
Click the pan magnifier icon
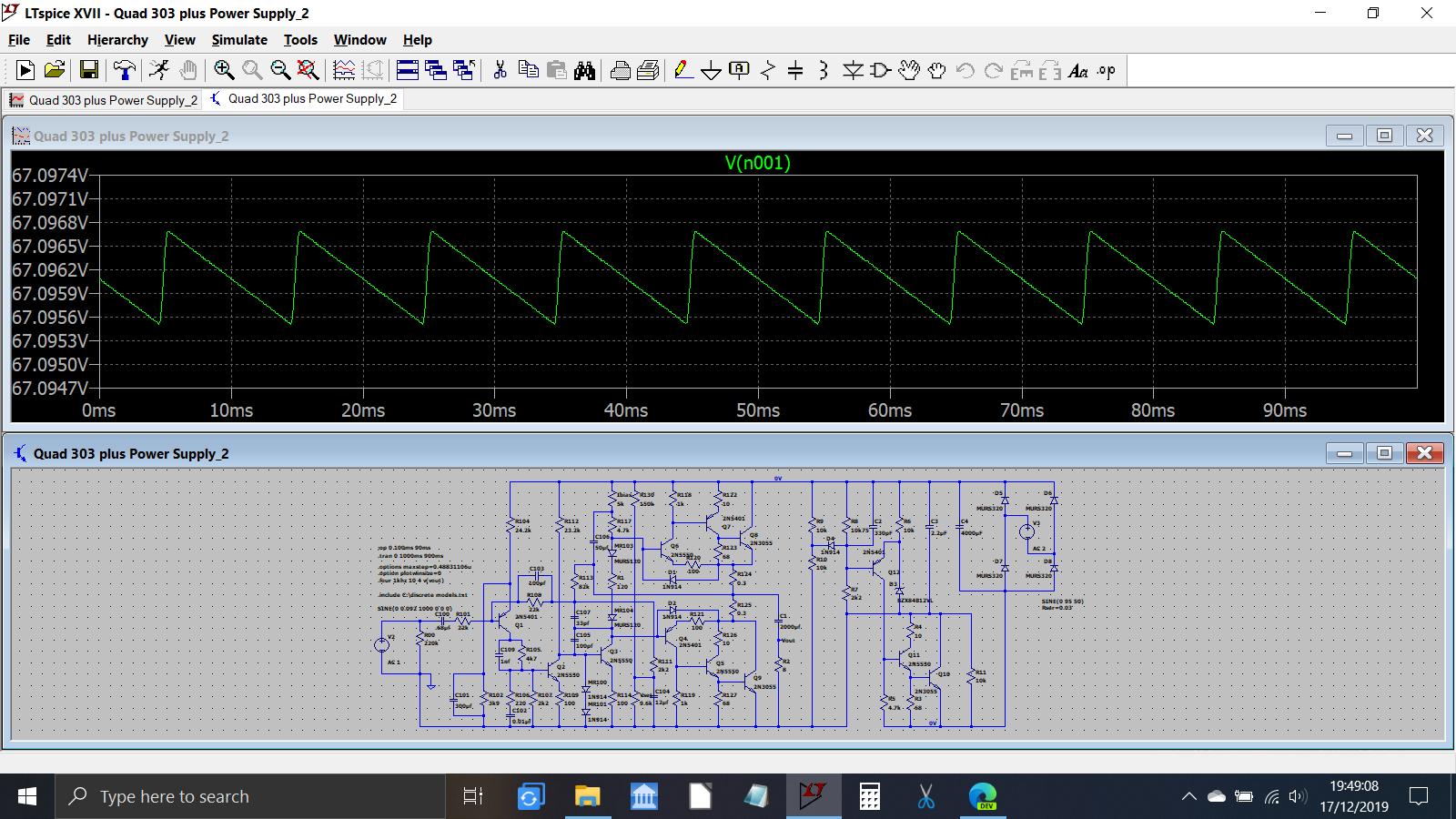[252, 70]
